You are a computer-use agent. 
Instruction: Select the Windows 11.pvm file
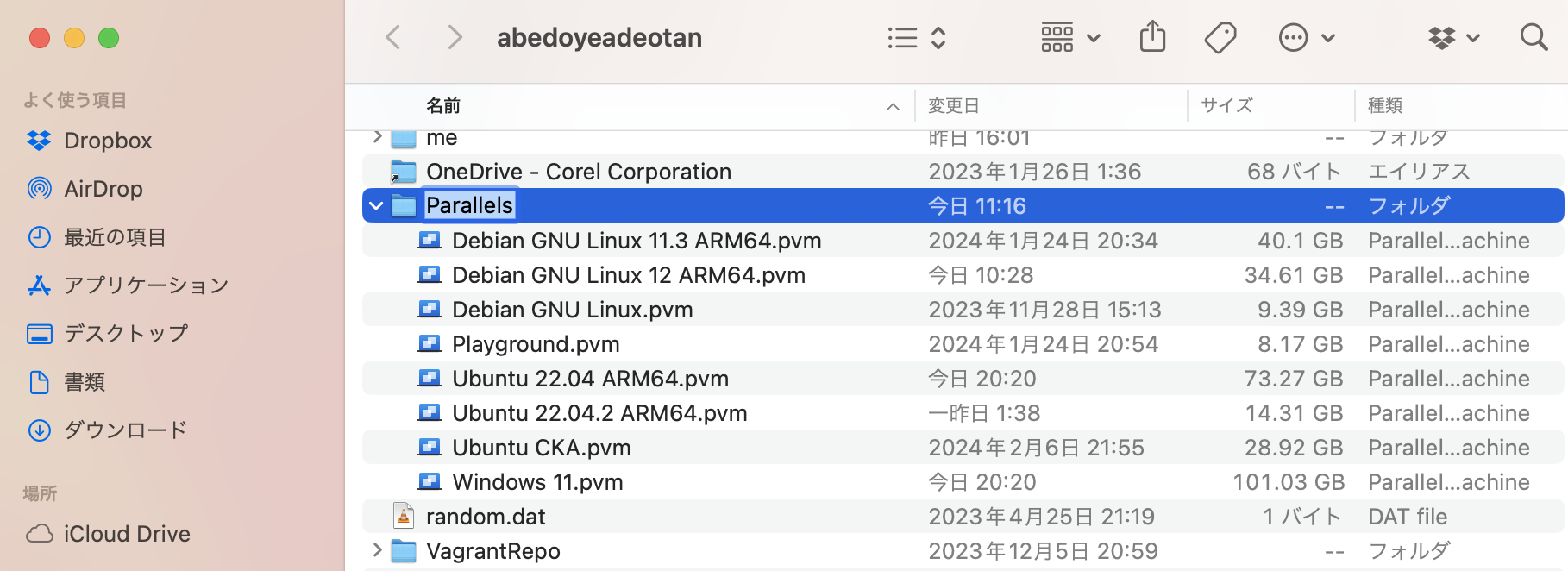(536, 482)
